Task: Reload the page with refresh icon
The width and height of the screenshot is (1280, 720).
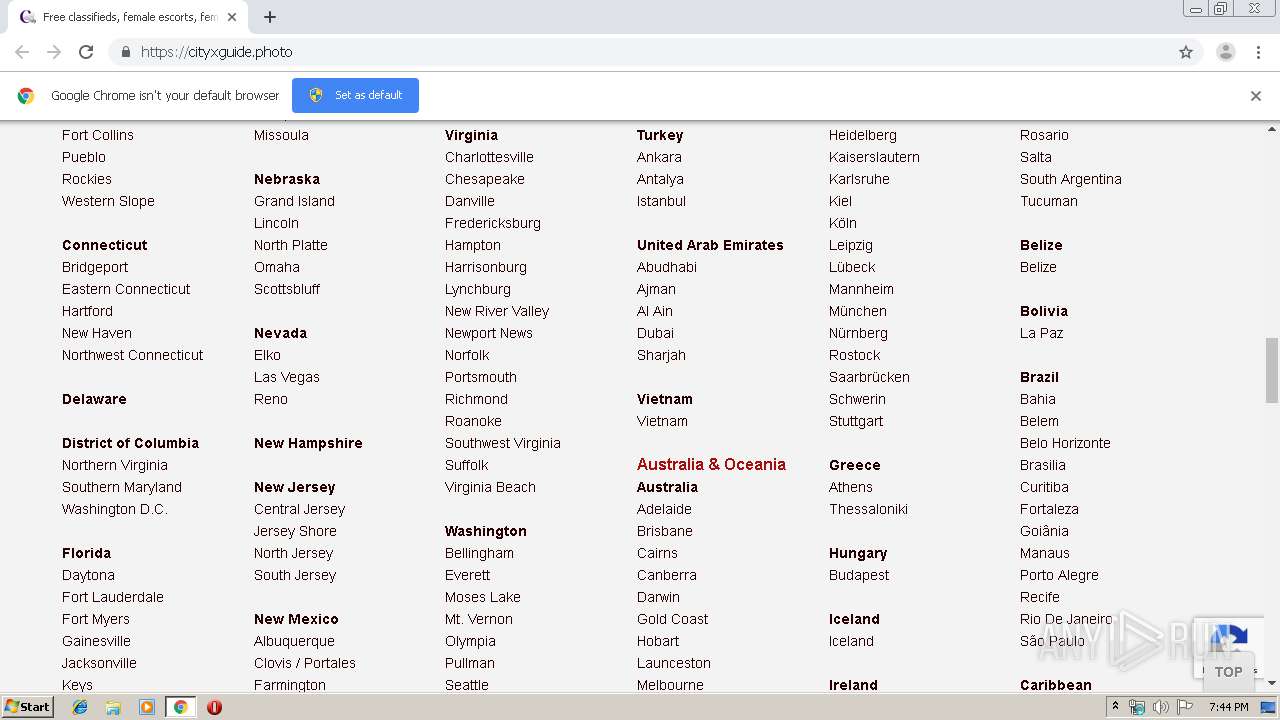Action: point(86,52)
